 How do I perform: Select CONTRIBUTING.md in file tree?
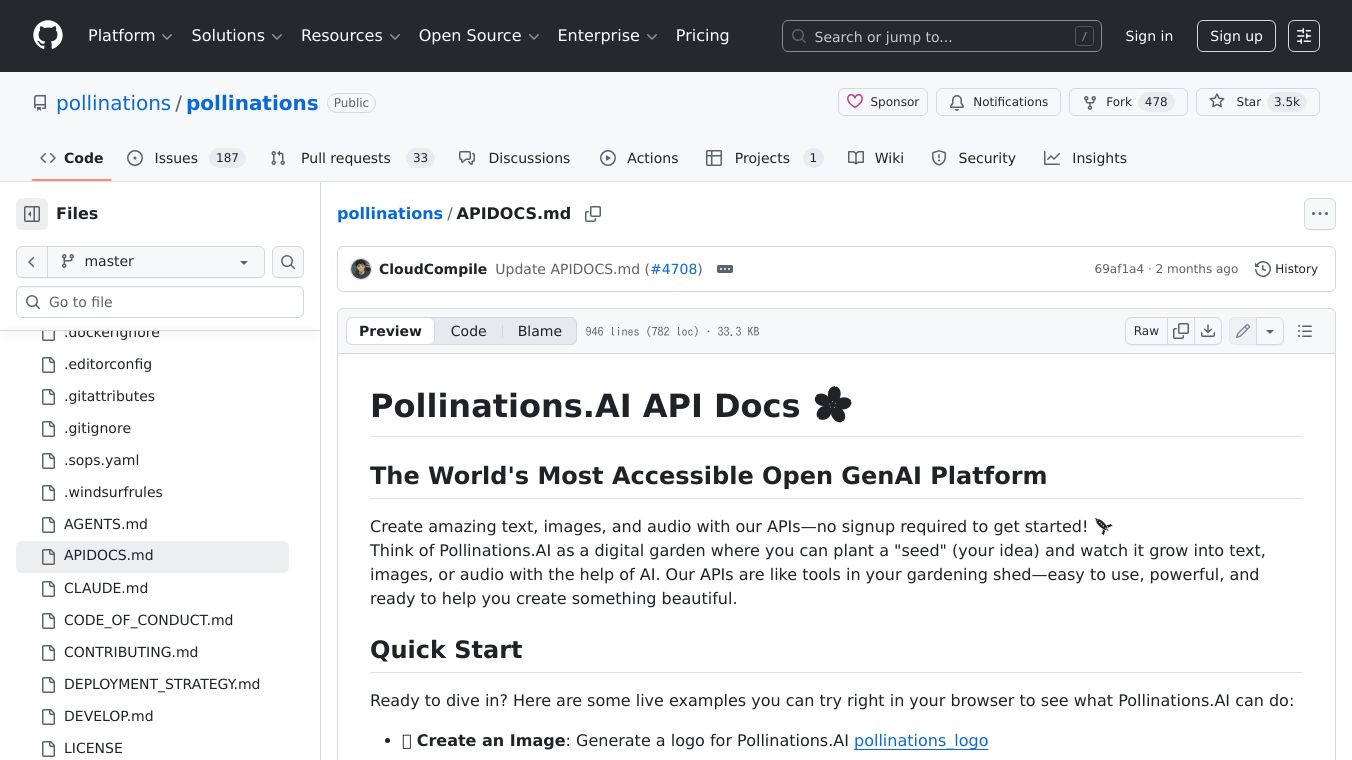pos(131,652)
